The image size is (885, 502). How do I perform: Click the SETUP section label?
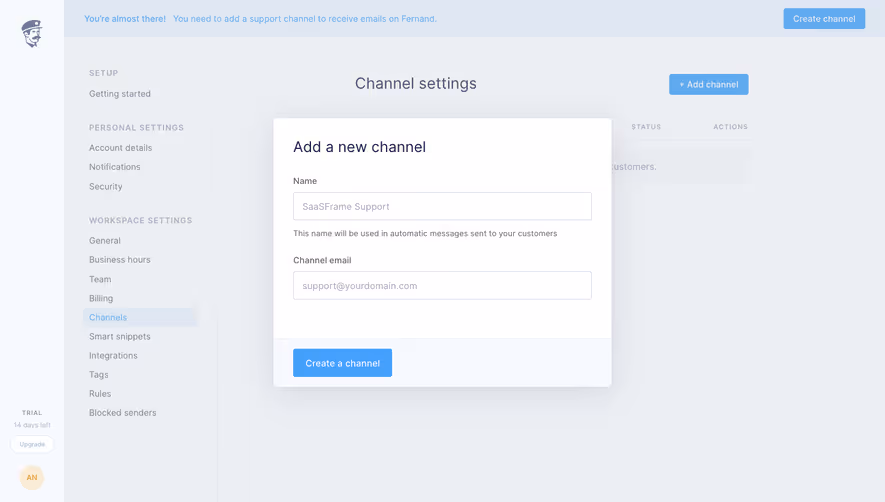pyautogui.click(x=103, y=73)
